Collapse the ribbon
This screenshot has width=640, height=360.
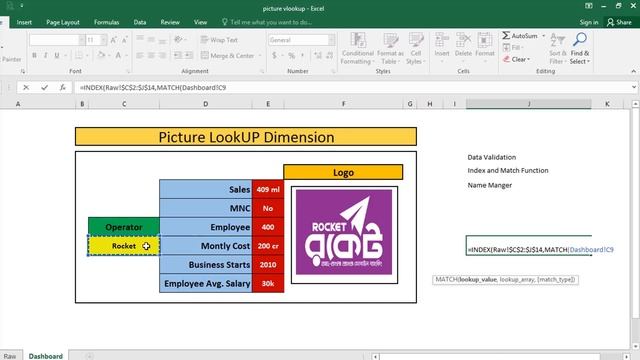(x=633, y=71)
